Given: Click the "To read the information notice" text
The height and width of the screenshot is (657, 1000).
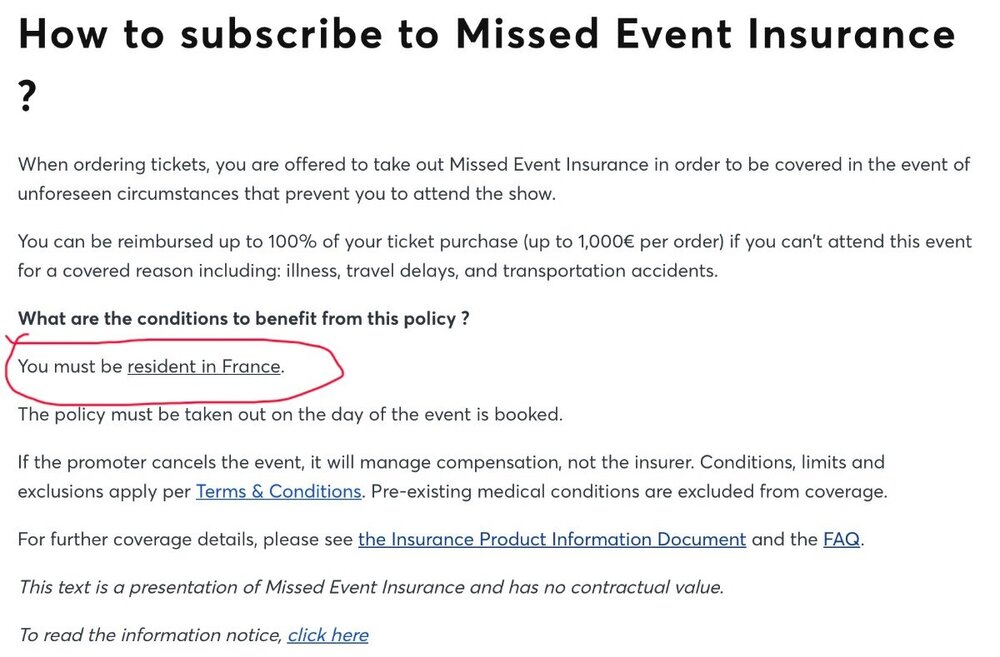Looking at the screenshot, I should 150,635.
